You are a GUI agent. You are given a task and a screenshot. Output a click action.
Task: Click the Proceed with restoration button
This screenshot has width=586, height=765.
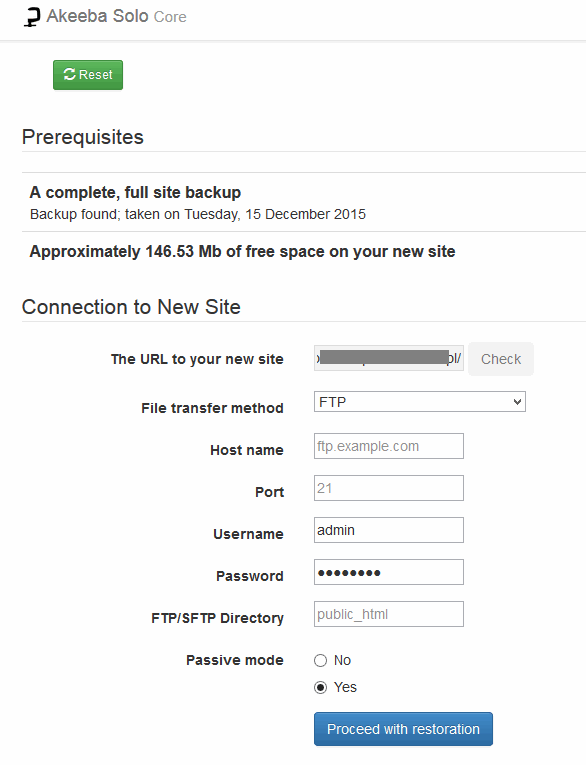tap(404, 729)
